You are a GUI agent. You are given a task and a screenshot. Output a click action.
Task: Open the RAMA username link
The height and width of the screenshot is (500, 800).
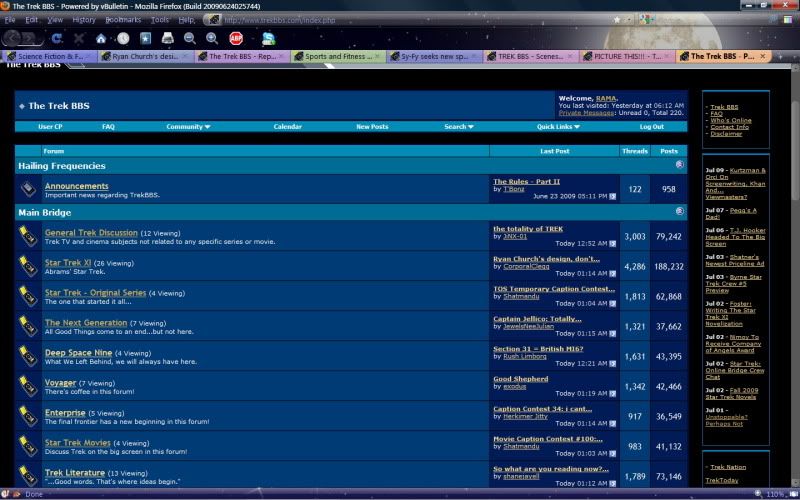pos(606,98)
